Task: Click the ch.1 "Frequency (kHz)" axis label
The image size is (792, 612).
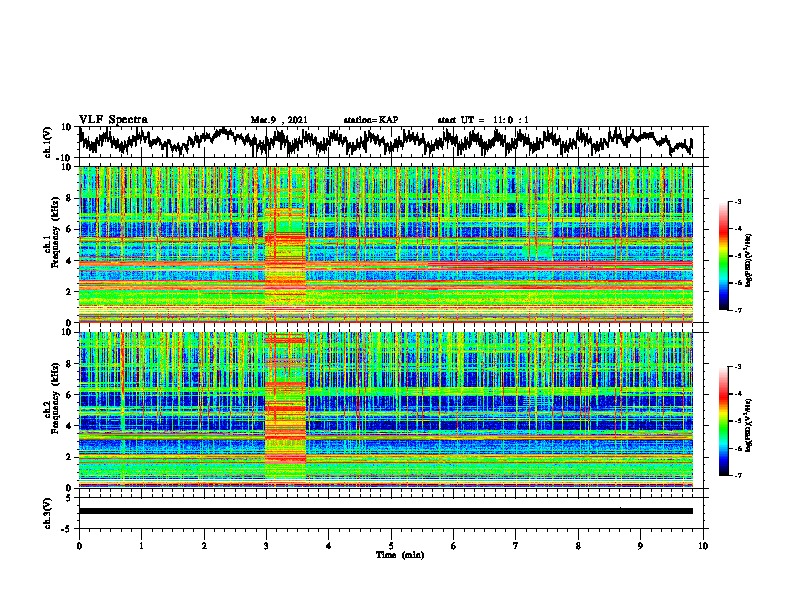Action: pyautogui.click(x=55, y=232)
